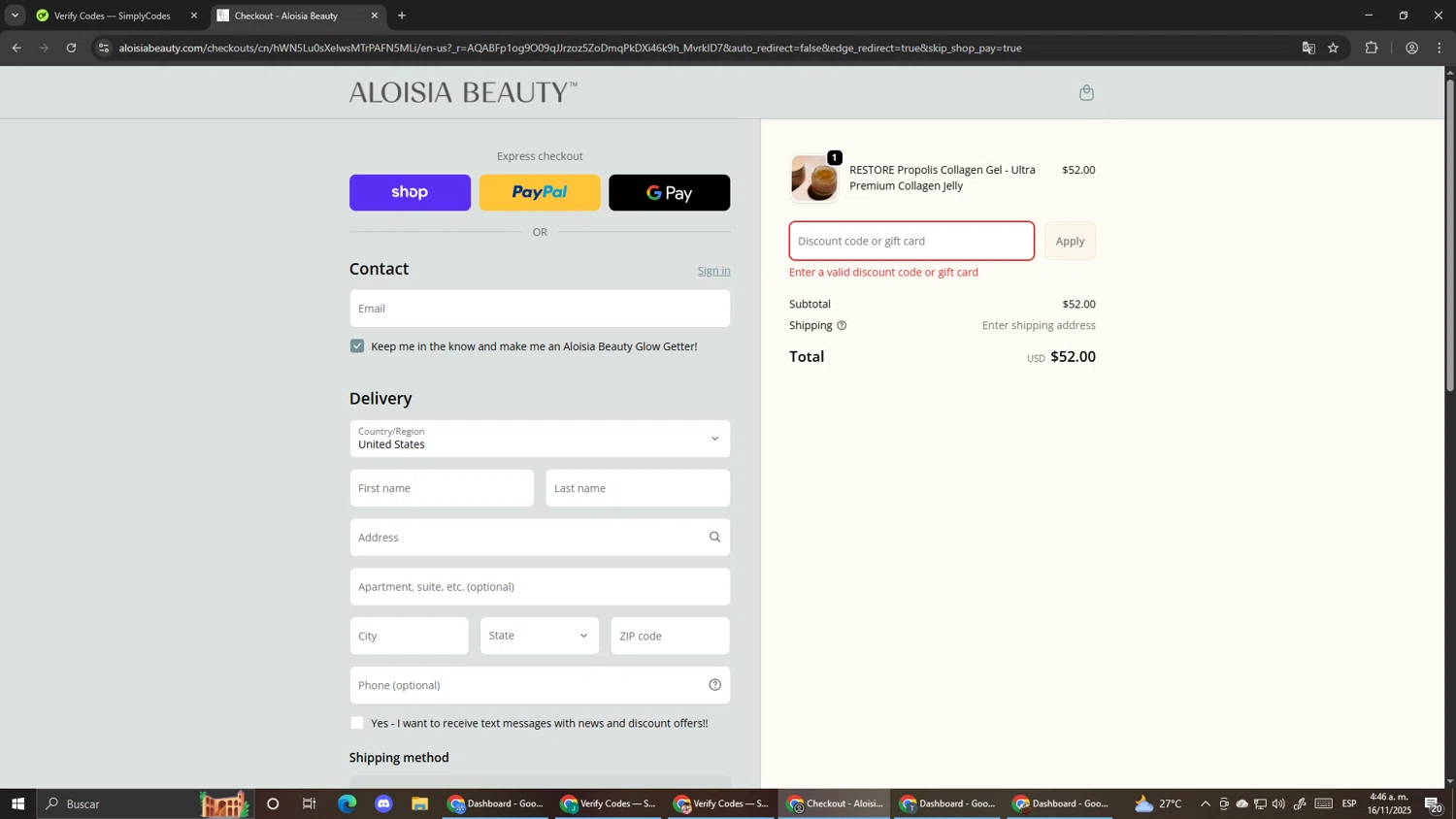Click the address search magnifier icon
Screen dimensions: 1456x819
(x=714, y=538)
